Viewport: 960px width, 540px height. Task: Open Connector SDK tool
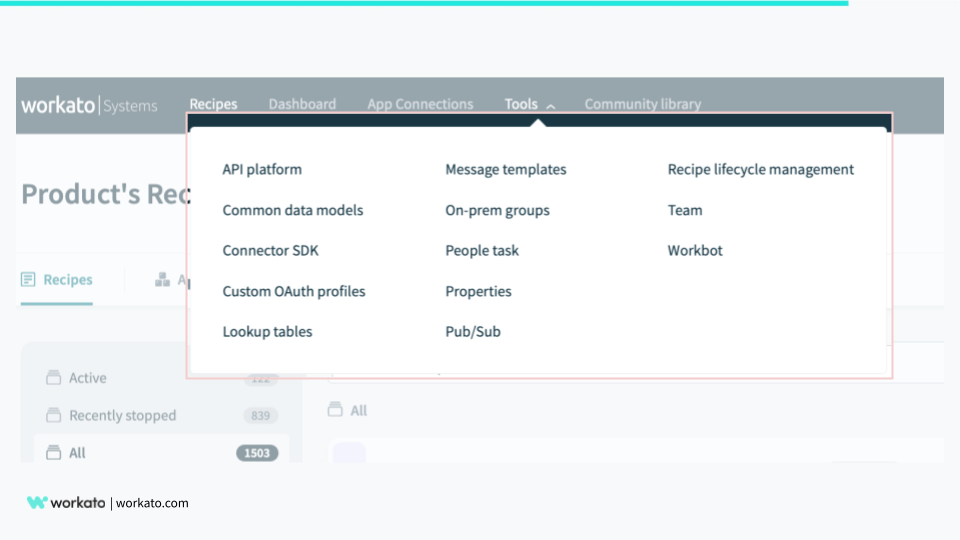[x=270, y=250]
